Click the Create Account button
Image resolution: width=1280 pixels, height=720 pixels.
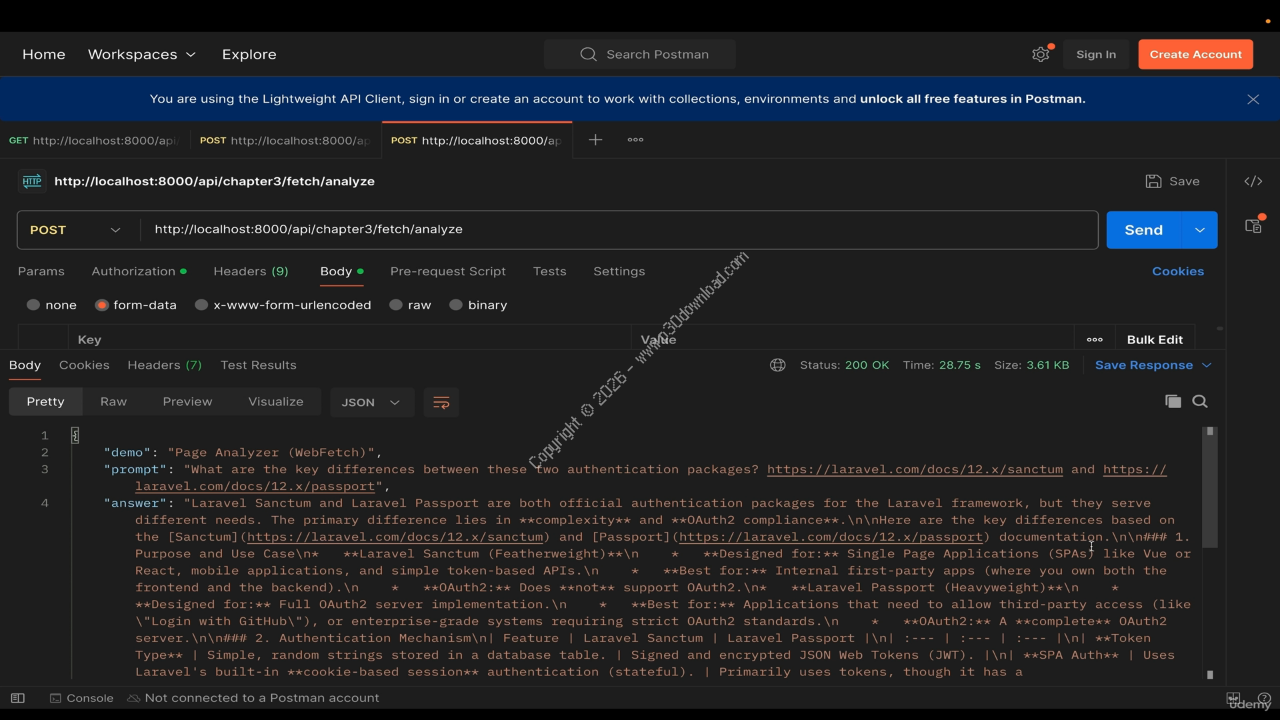(1195, 54)
